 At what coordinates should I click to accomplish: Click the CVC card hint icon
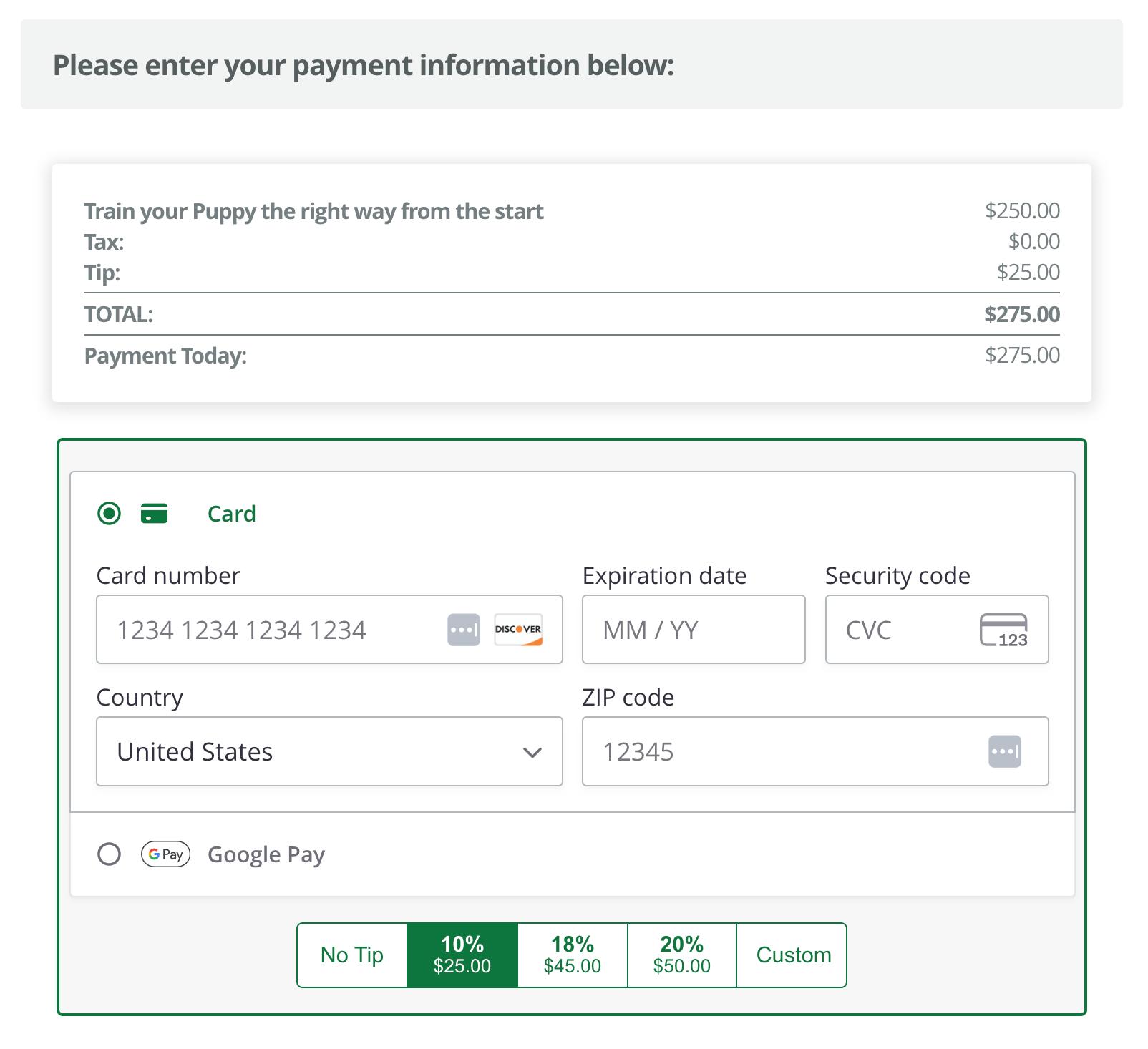[x=1003, y=630]
